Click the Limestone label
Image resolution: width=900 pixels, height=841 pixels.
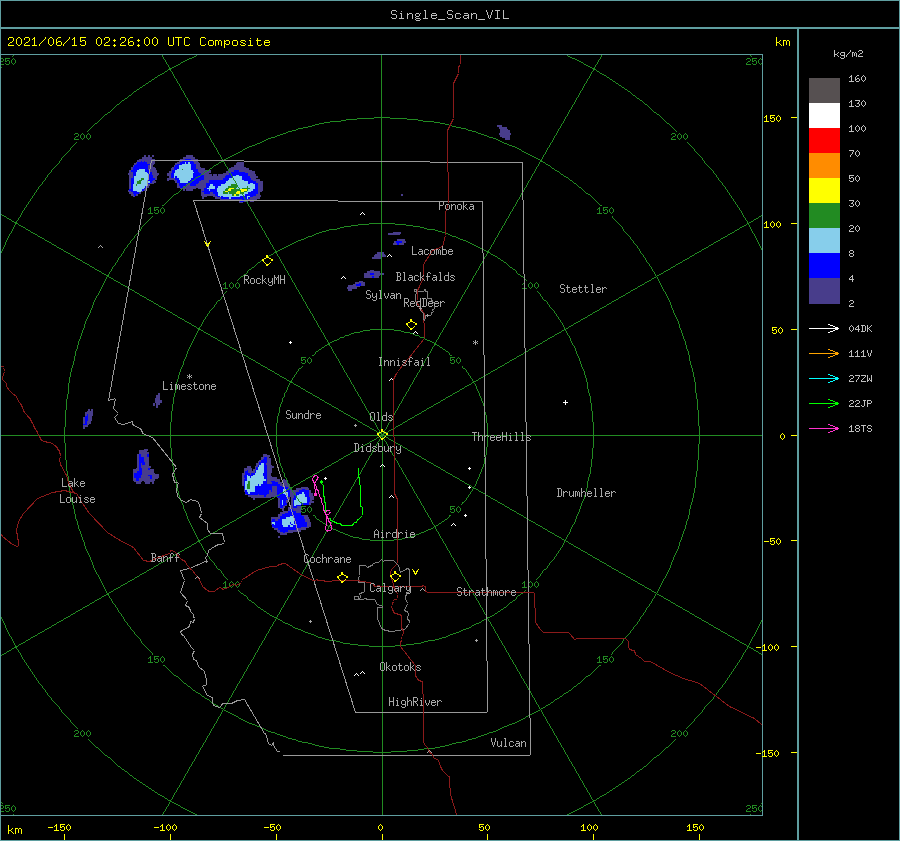click(189, 386)
